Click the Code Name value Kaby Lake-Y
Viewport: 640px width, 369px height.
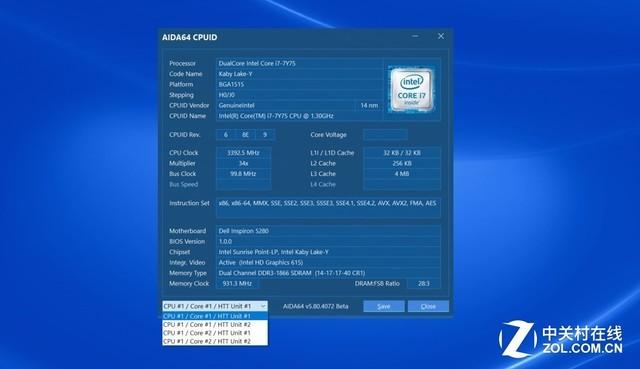point(299,74)
